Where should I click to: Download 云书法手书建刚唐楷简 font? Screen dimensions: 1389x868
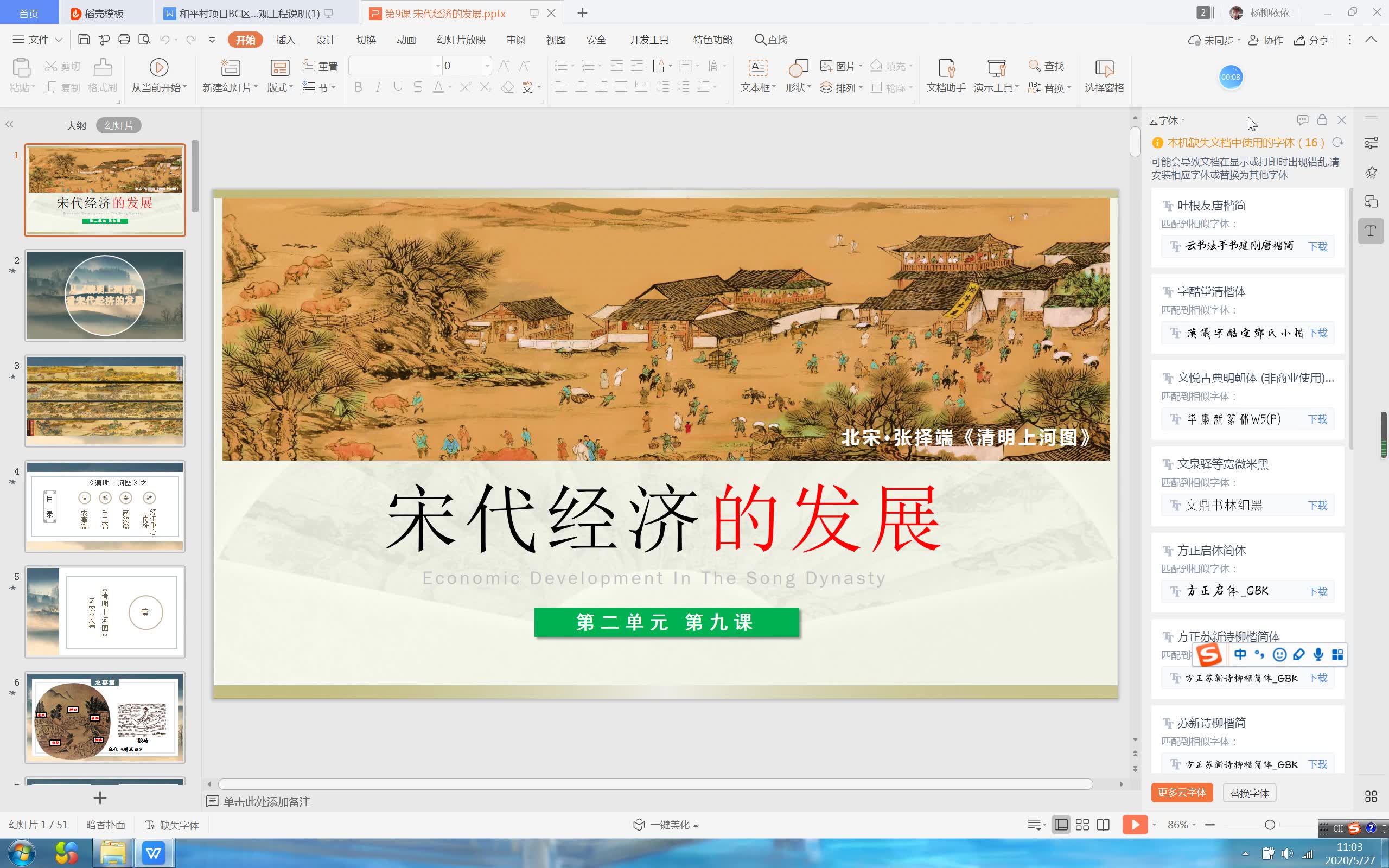point(1317,246)
